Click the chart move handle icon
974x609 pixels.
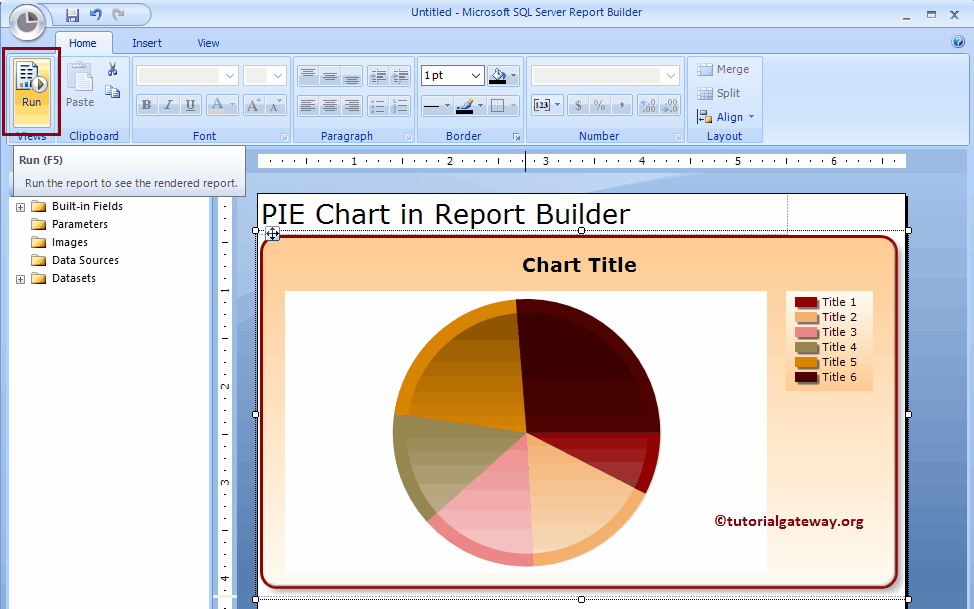272,234
